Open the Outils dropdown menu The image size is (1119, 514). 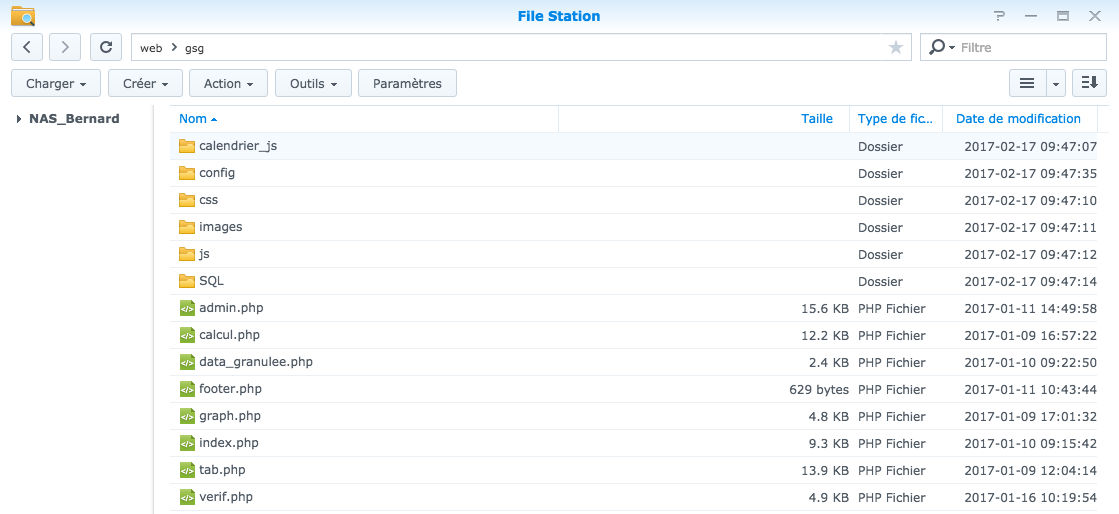point(313,84)
